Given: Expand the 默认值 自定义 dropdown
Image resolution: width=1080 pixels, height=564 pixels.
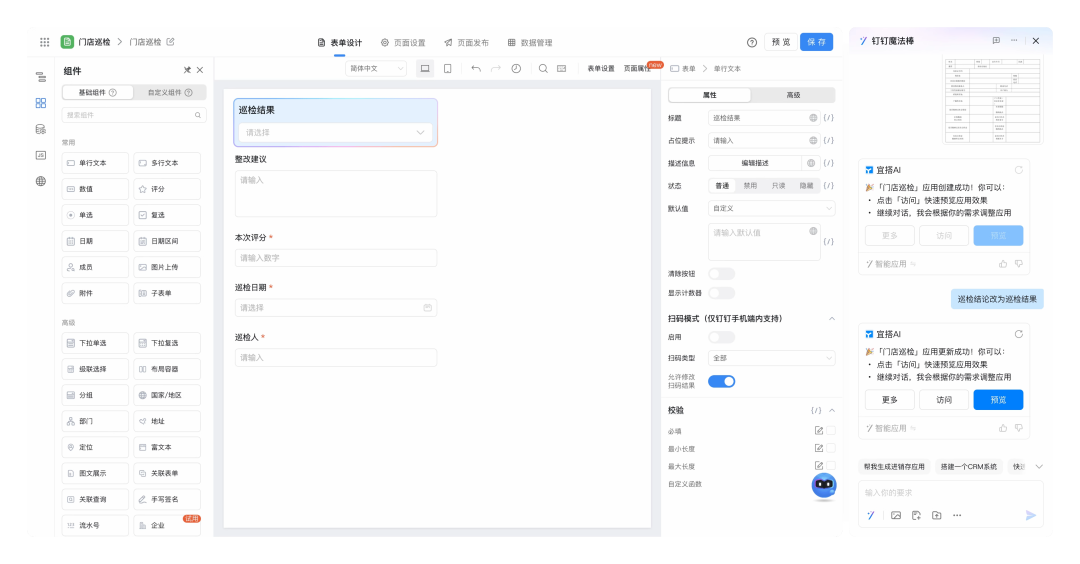Looking at the screenshot, I should [x=771, y=209].
